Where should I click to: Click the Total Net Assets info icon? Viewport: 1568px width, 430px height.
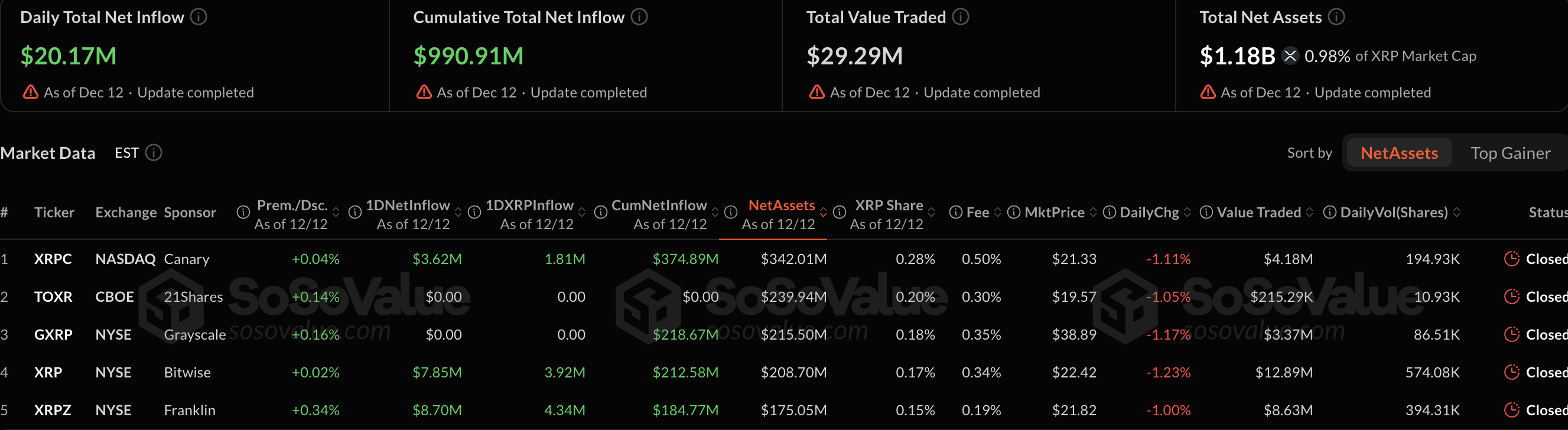(1336, 17)
